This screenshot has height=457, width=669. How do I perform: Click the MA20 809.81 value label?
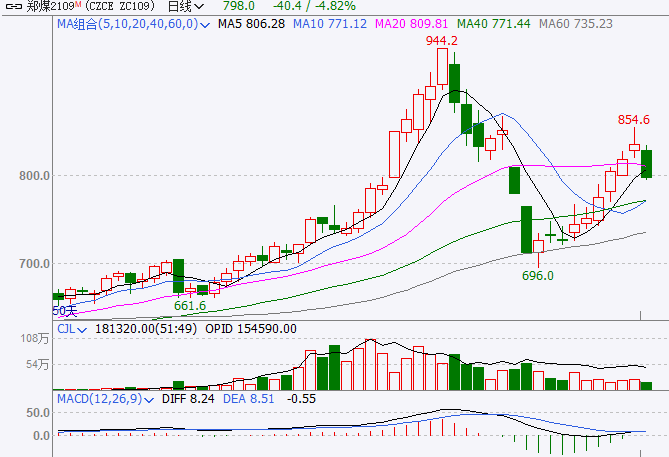411,24
